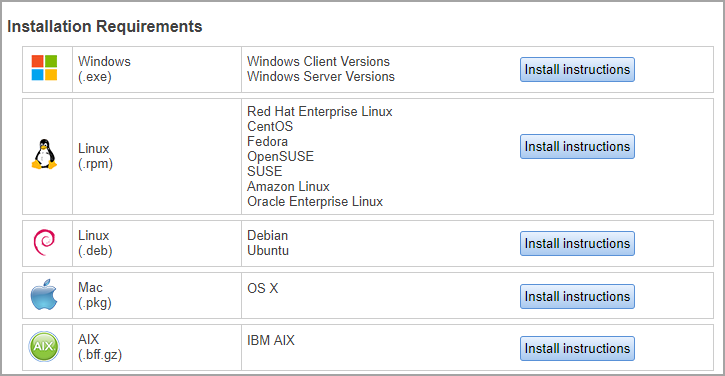Click the Windows Server Versions text
Screen dimensions: 725x376
point(321,76)
